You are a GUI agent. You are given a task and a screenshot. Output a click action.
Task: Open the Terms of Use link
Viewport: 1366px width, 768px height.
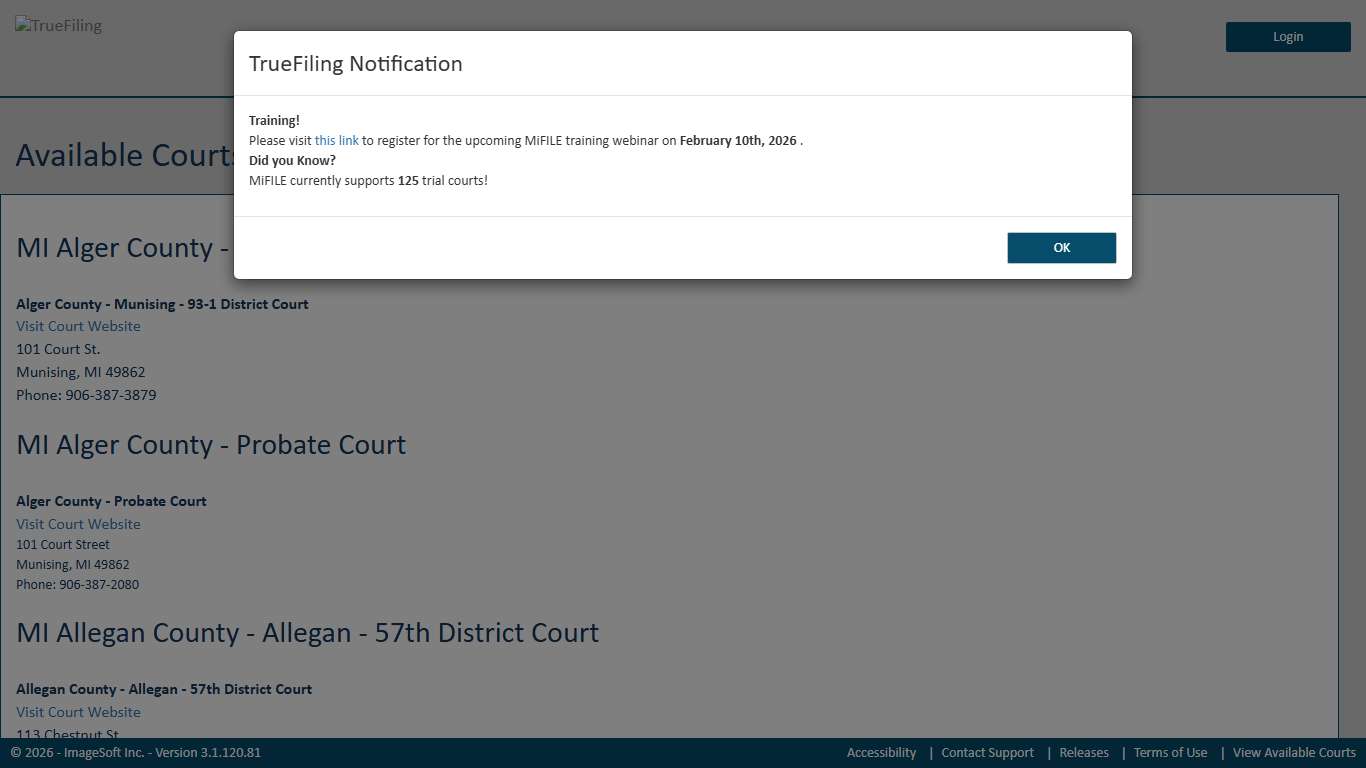(x=1170, y=753)
